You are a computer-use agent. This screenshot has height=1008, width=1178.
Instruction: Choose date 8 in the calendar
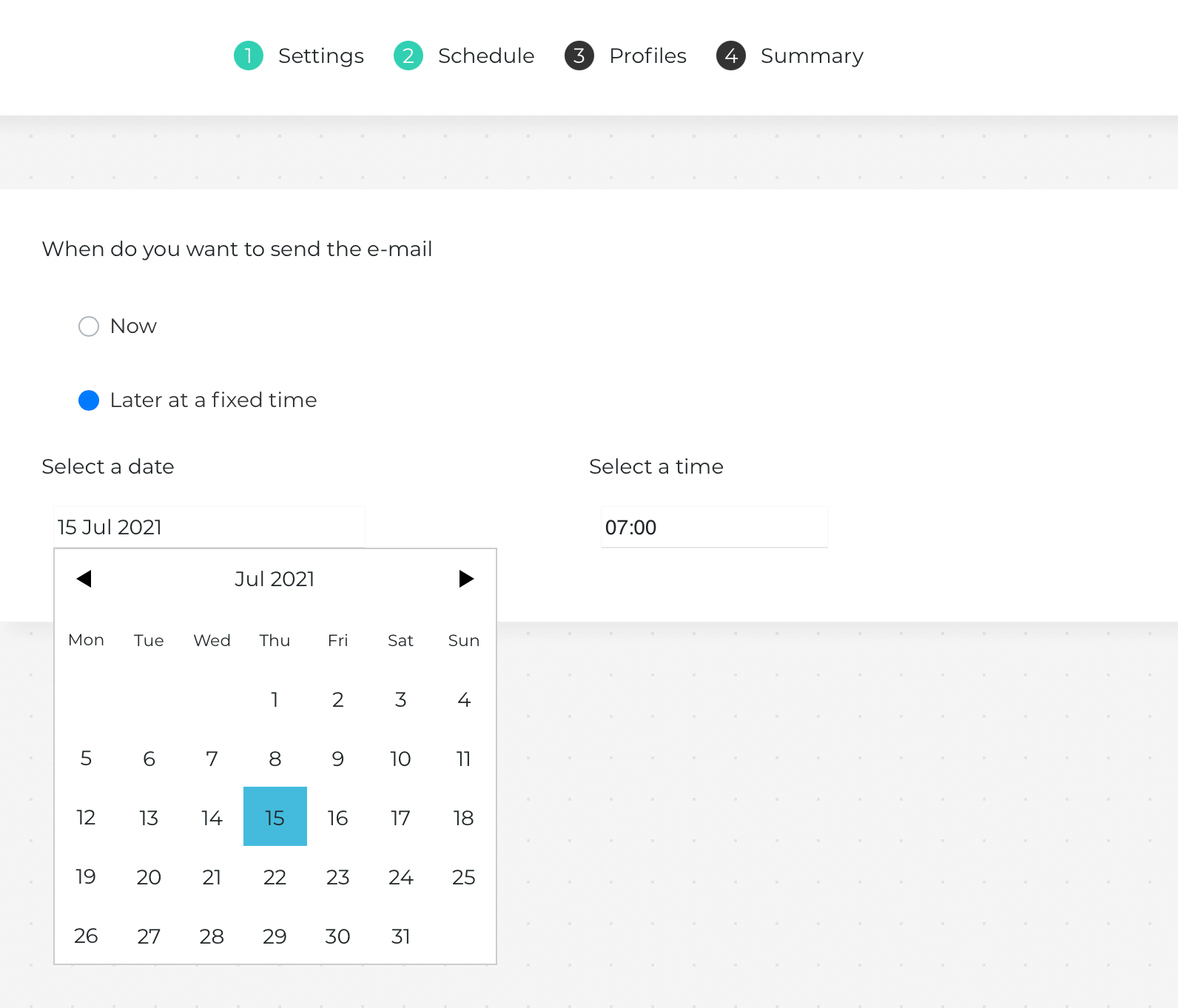click(275, 759)
